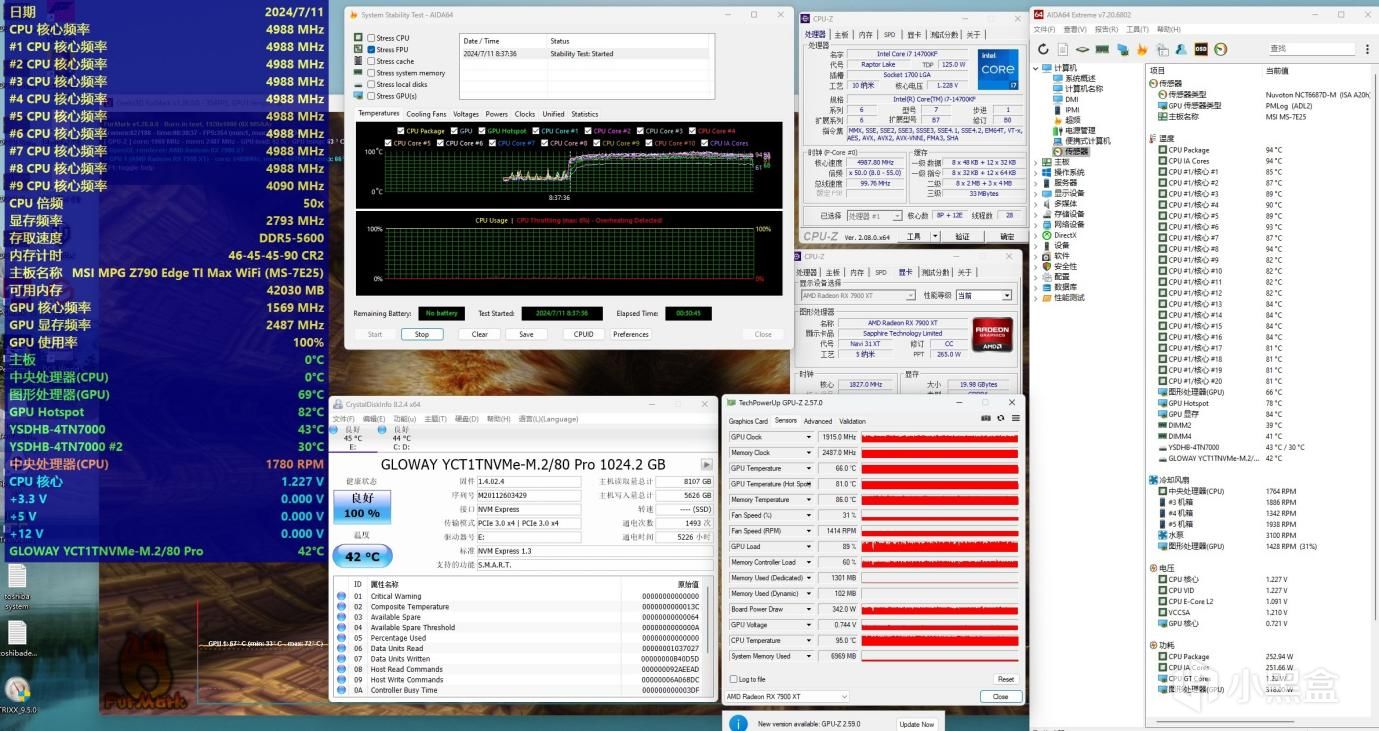Screen dimensions: 1379x731
Task: Check the Log to file box in GPU-Z
Action: [x=733, y=679]
